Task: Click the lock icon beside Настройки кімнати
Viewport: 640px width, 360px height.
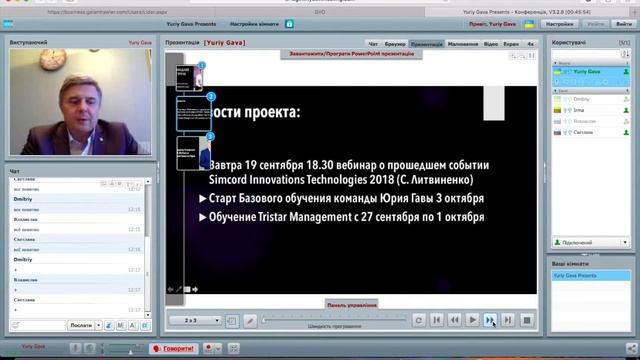Action: click(289, 24)
